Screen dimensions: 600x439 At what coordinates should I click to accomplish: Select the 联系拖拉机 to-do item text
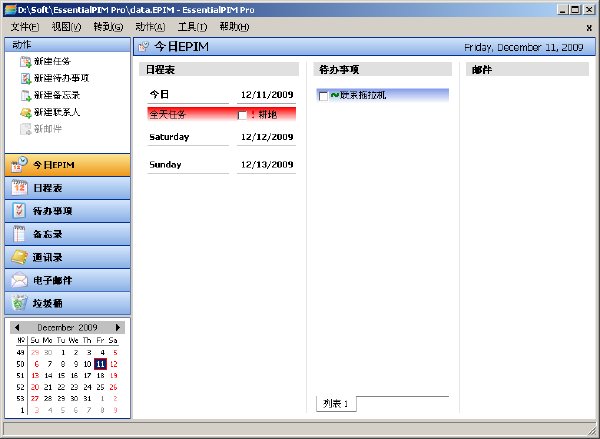363,95
